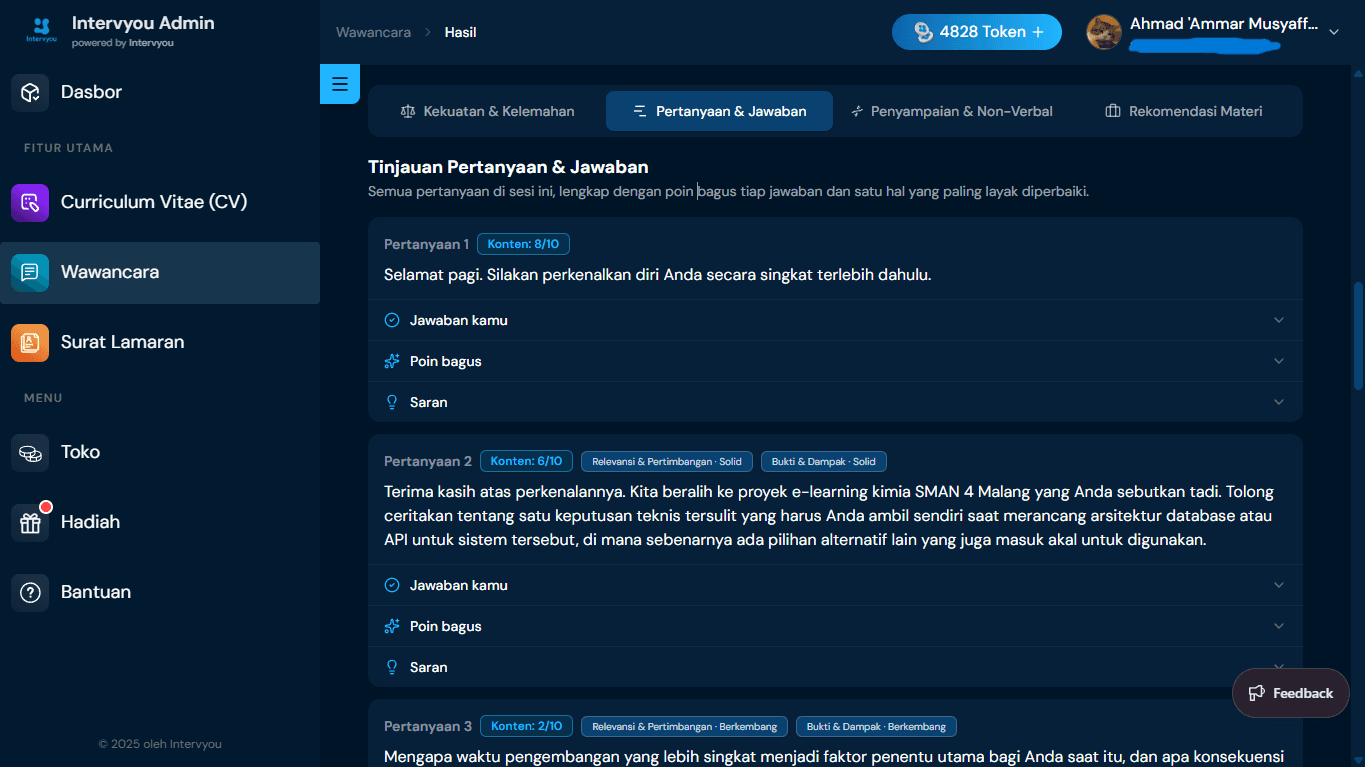Expand Jawaban kamu under Pertanyaan 2
Screen dimensions: 1365x767
click(835, 585)
